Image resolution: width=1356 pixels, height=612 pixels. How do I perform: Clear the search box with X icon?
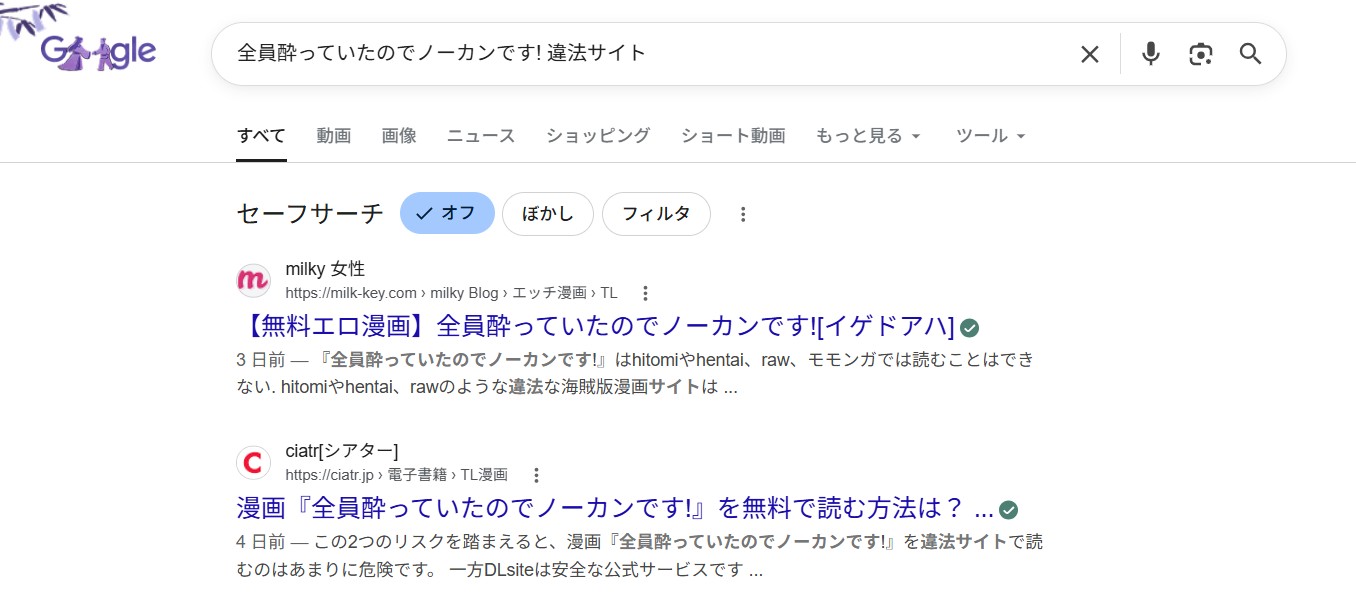1090,54
